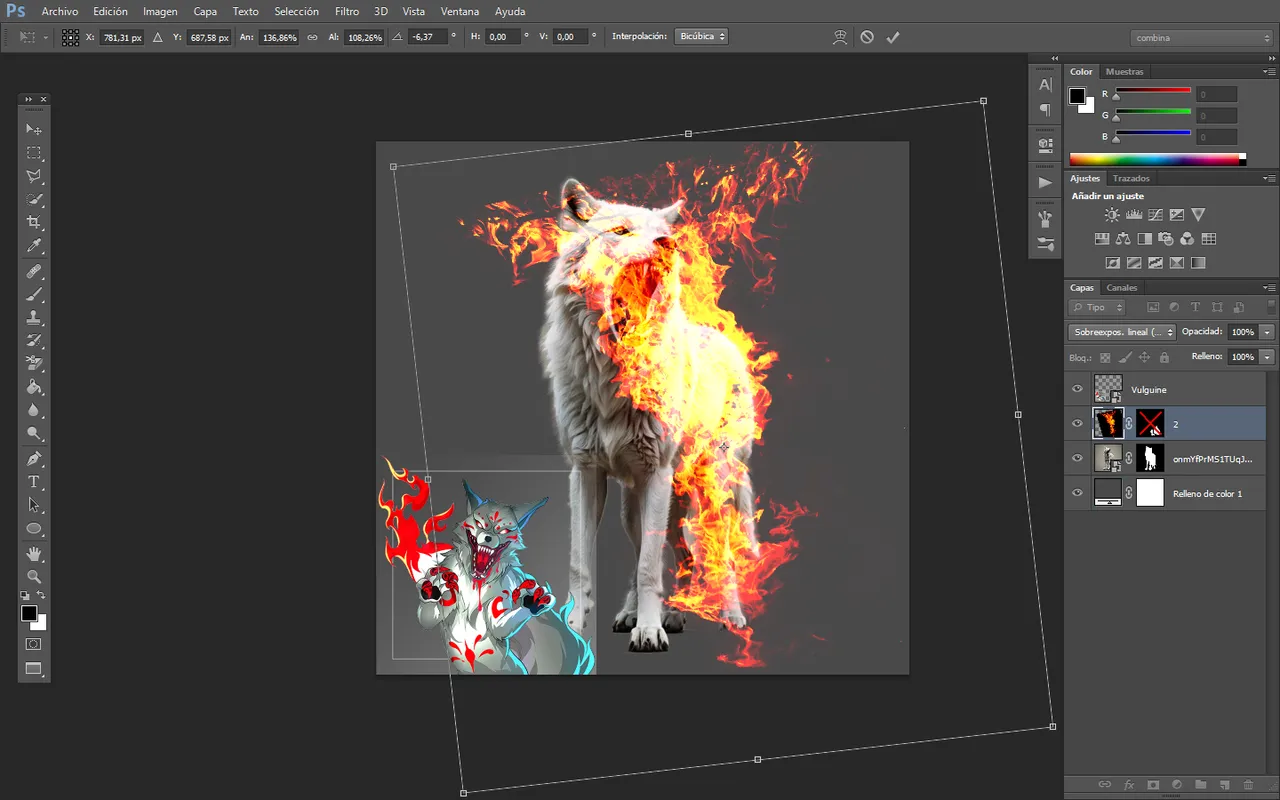Open the Color panel options menu
The image size is (1280, 800).
(x=1269, y=72)
